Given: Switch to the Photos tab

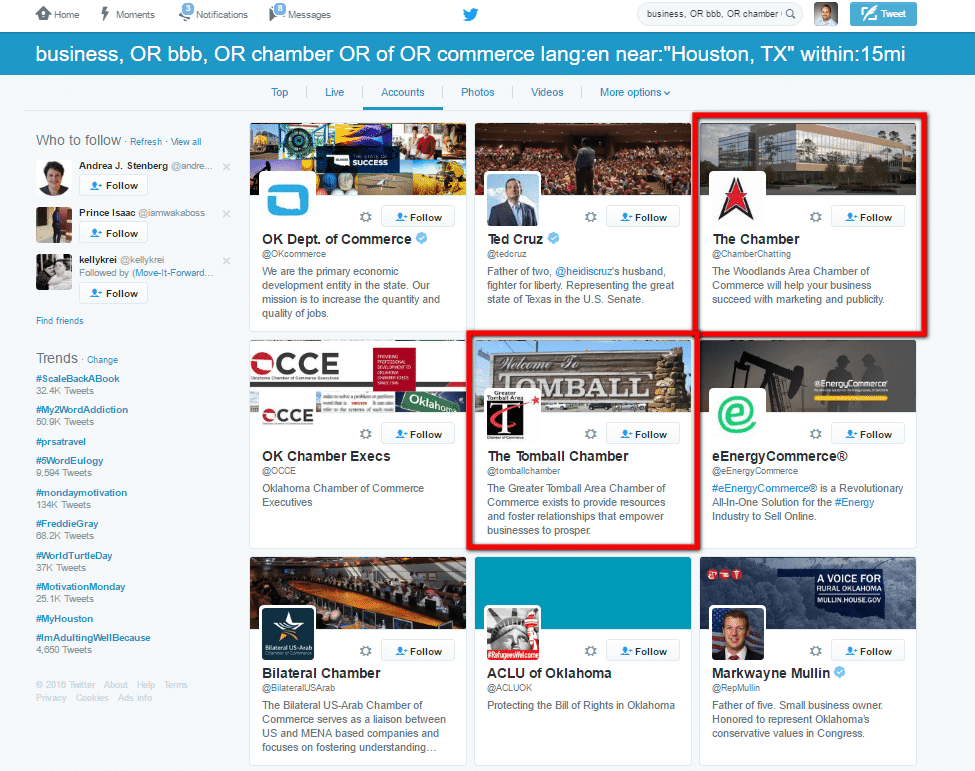Looking at the screenshot, I should click(x=478, y=93).
